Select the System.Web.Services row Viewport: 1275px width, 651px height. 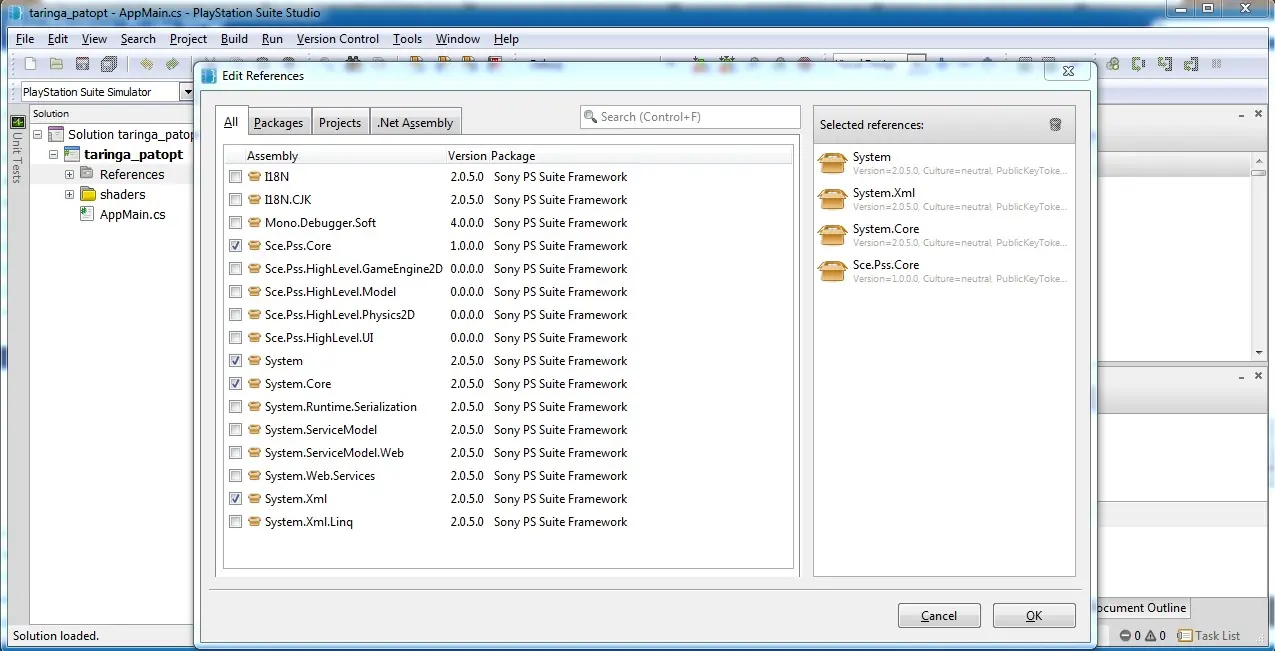(508, 476)
